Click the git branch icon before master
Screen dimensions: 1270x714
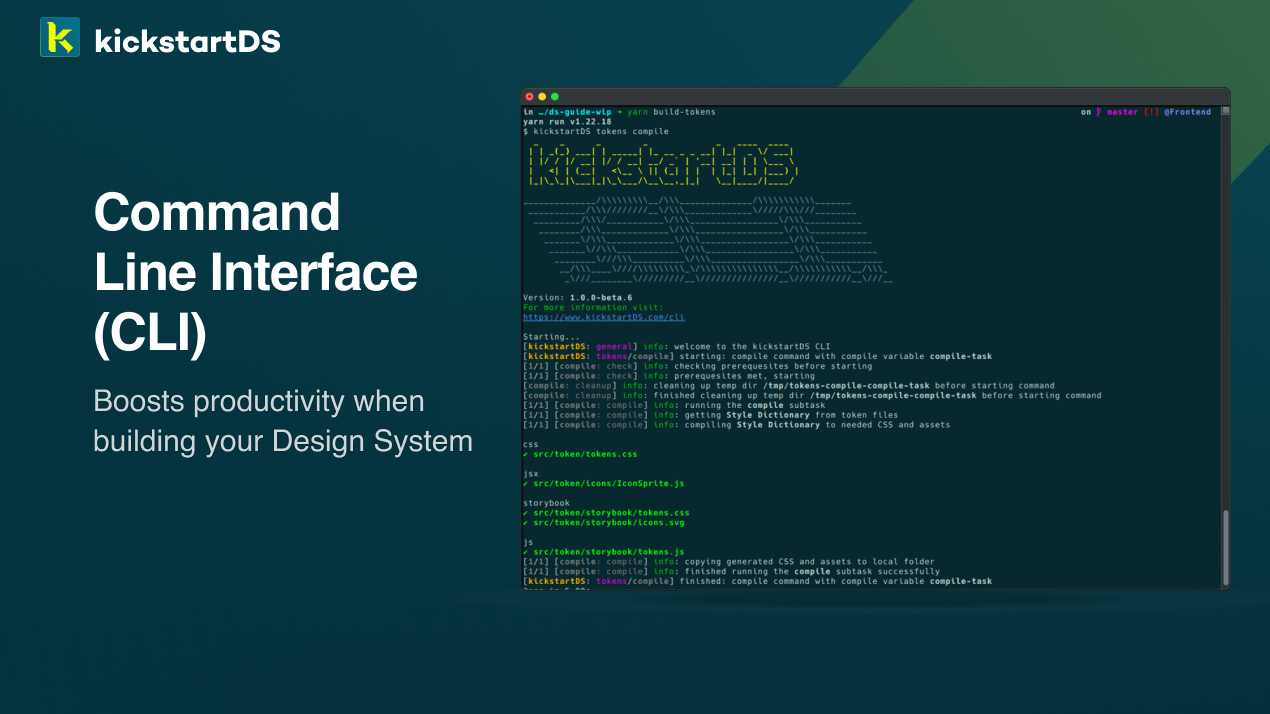[x=1099, y=112]
